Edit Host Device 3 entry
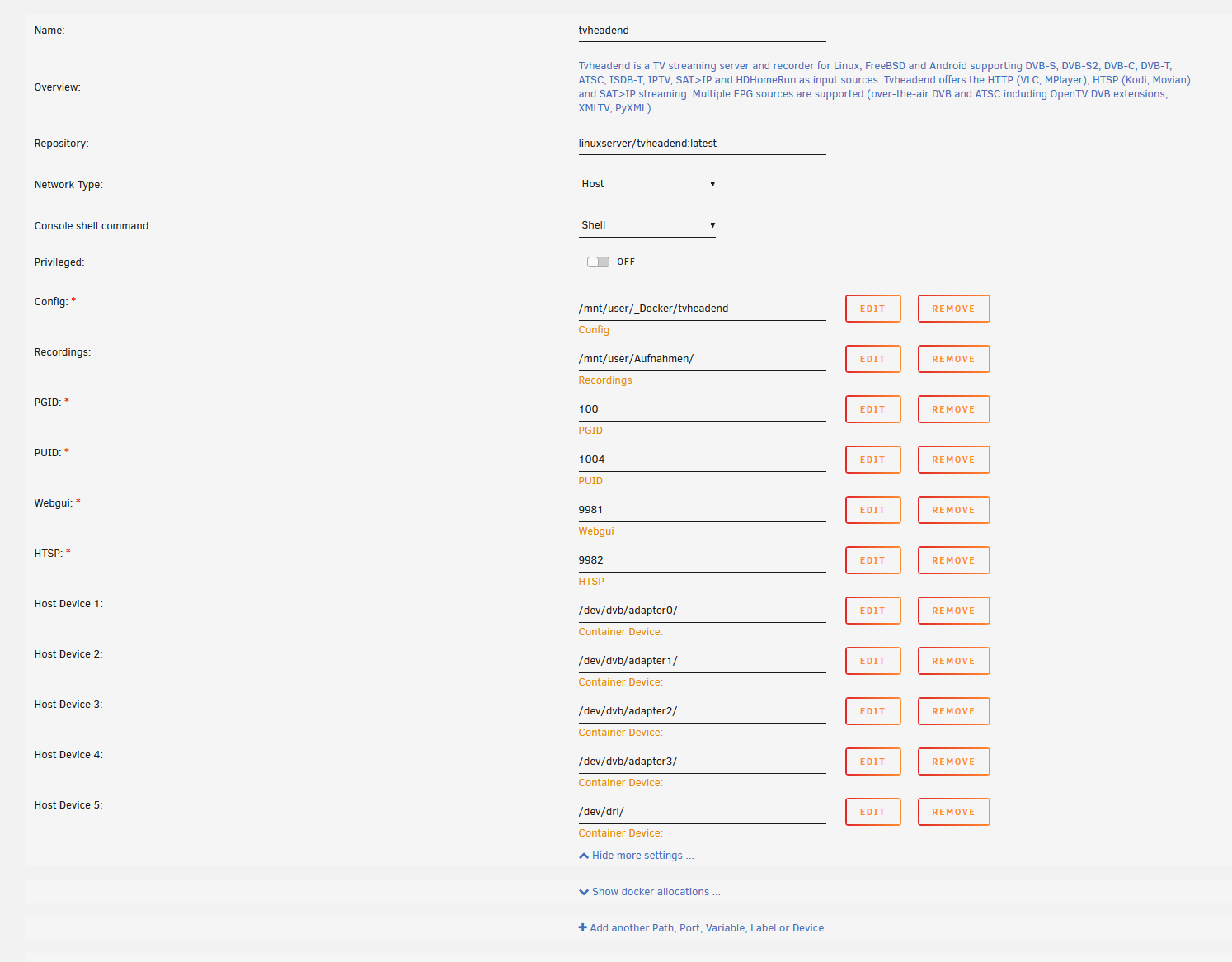Viewport: 1232px width, 962px height. [x=872, y=711]
